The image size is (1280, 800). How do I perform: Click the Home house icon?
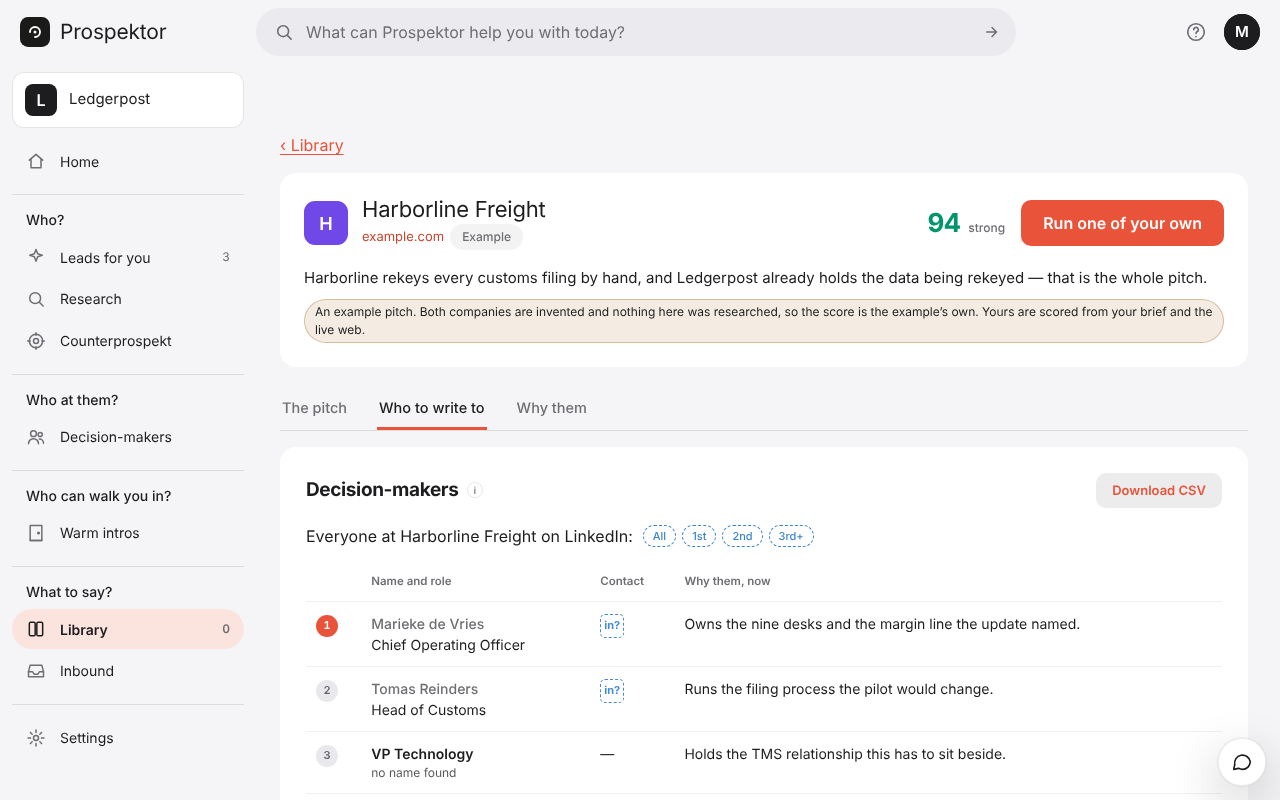36,162
